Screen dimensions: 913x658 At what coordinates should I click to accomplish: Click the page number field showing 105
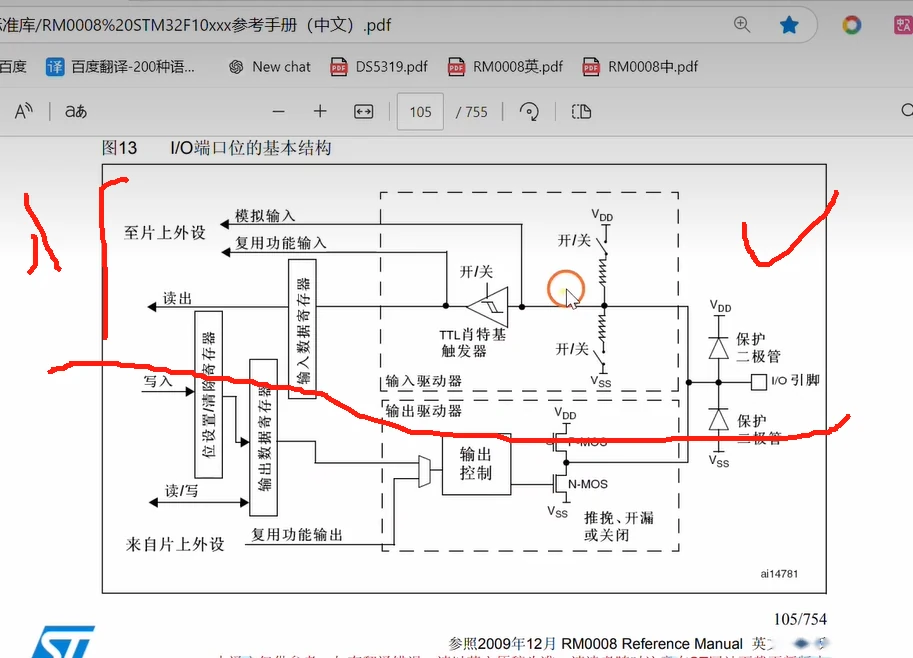(420, 111)
